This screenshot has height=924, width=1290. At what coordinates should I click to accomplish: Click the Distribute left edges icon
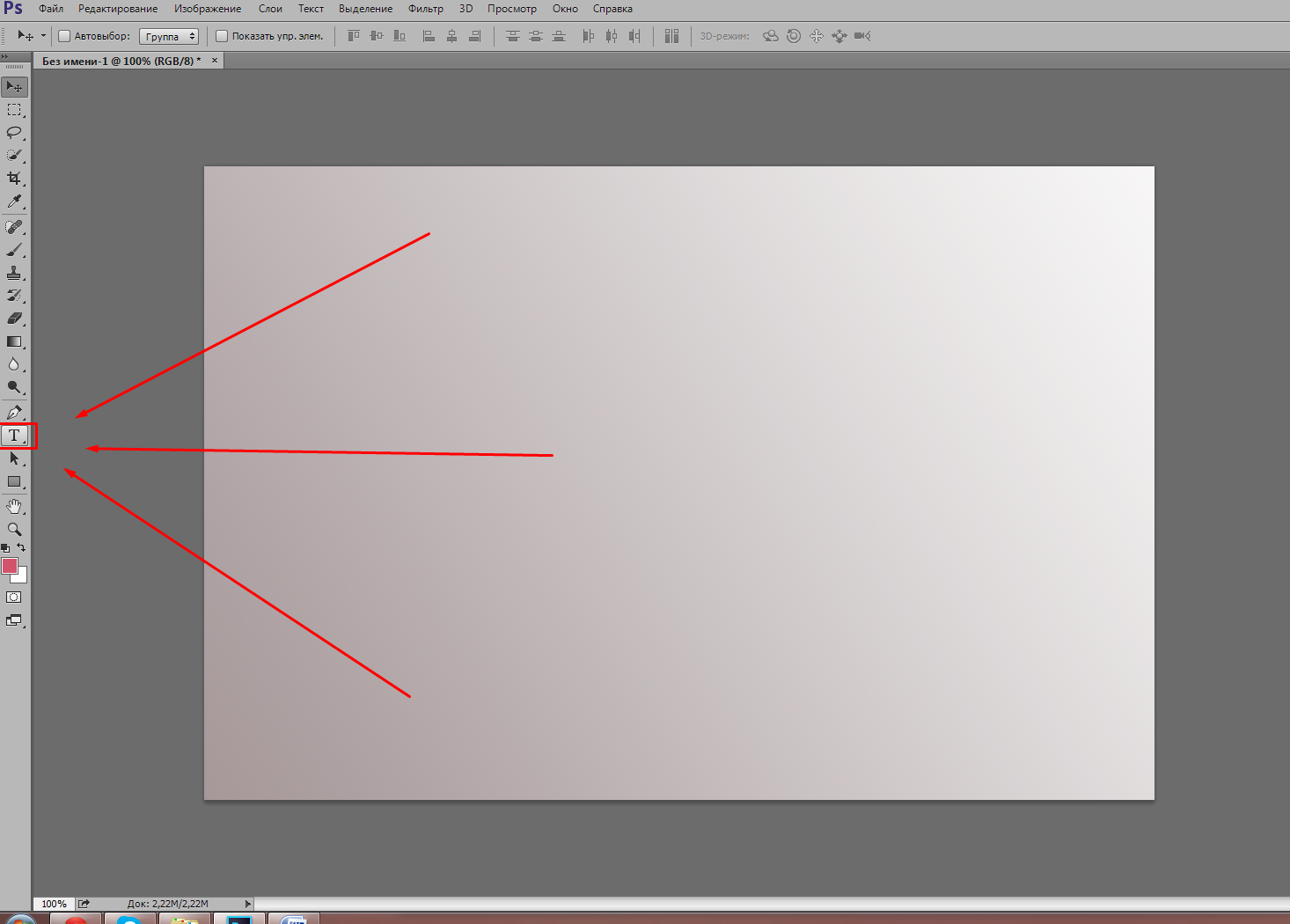pyautogui.click(x=589, y=36)
